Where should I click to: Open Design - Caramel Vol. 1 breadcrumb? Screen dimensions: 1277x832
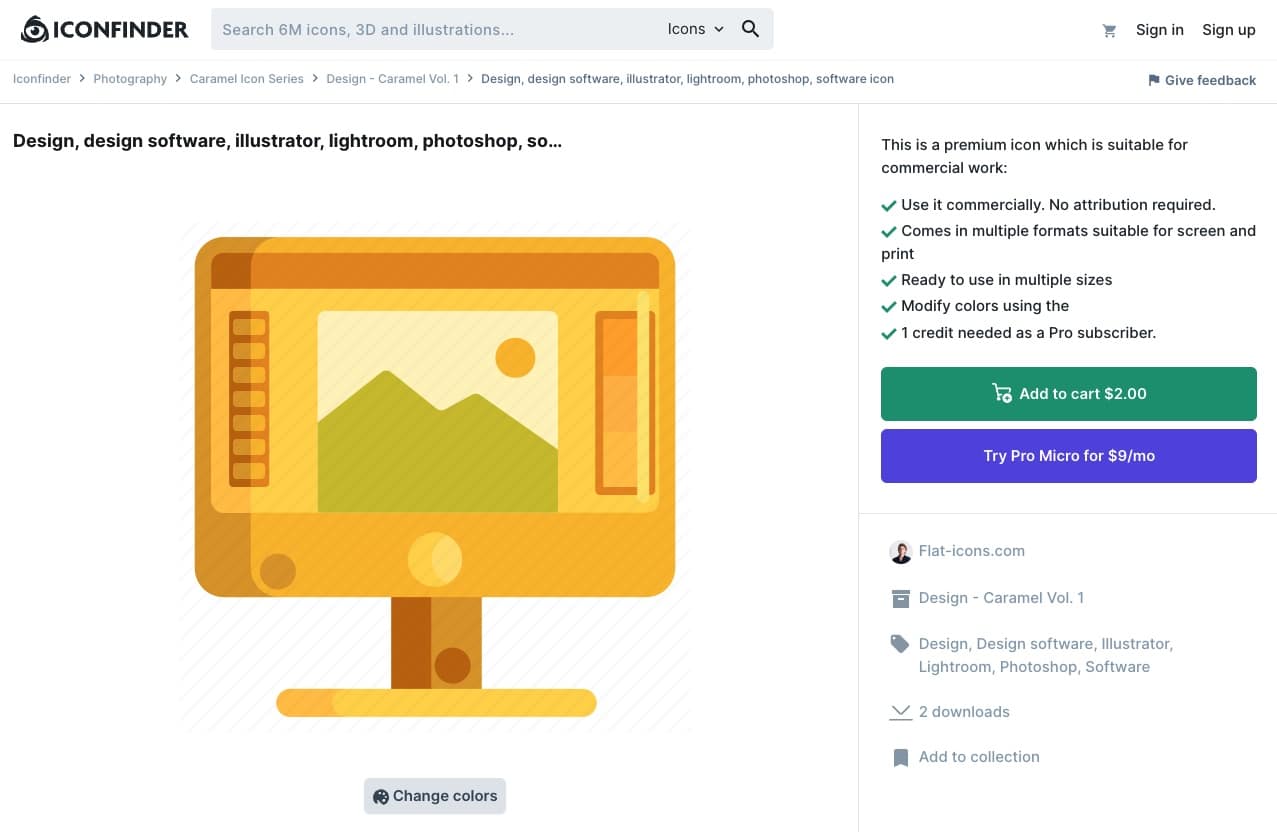pyautogui.click(x=392, y=79)
